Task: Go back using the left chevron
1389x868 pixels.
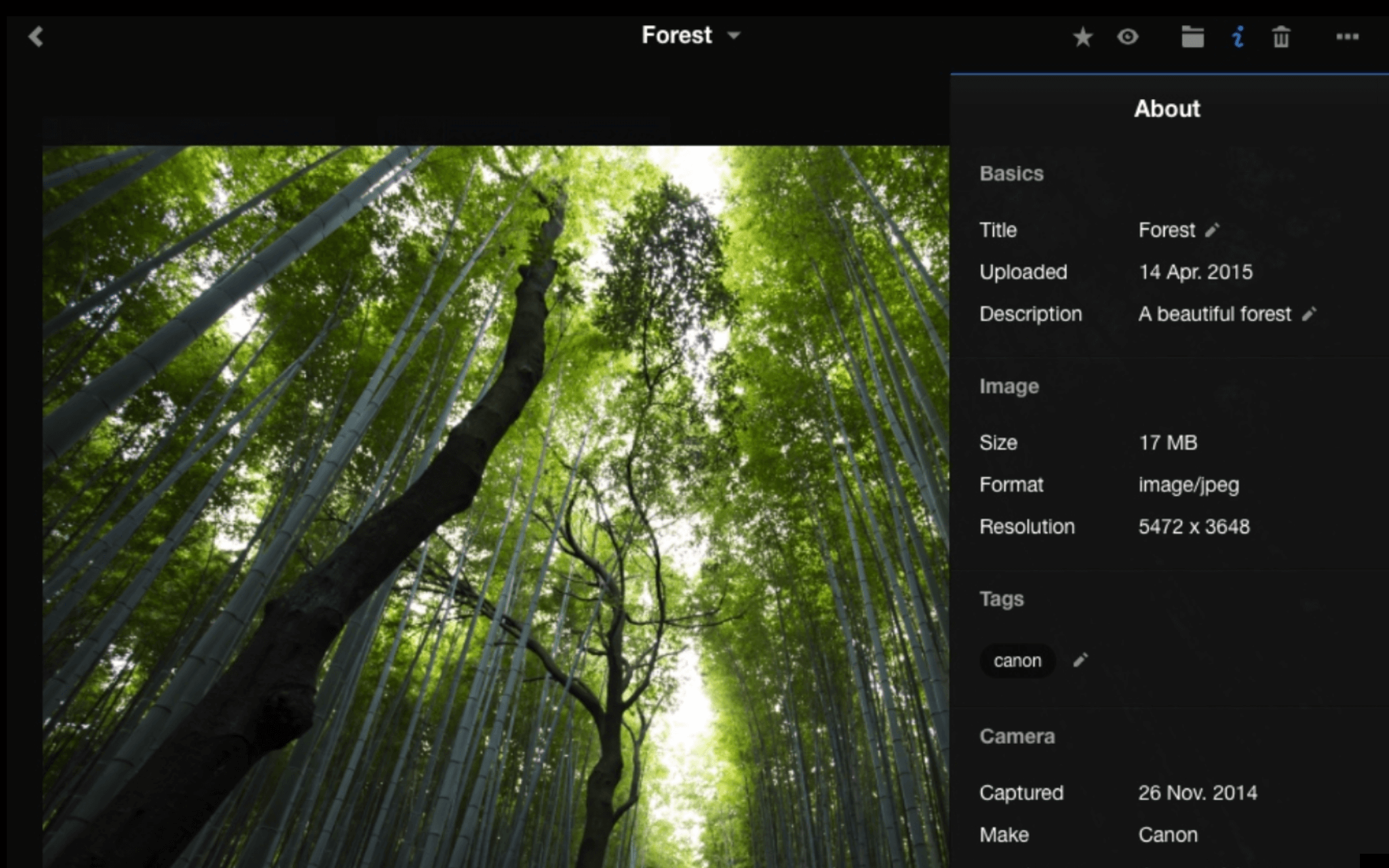Action: 36,37
